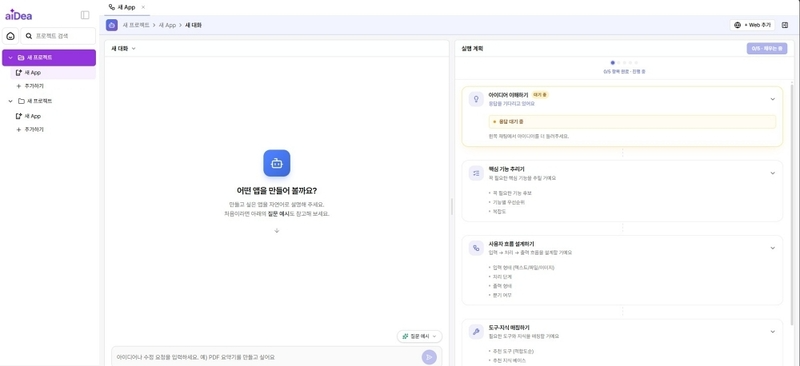800x366 pixels.
Task: Click the bullet 기능별 우선순위
Action: (x=509, y=202)
